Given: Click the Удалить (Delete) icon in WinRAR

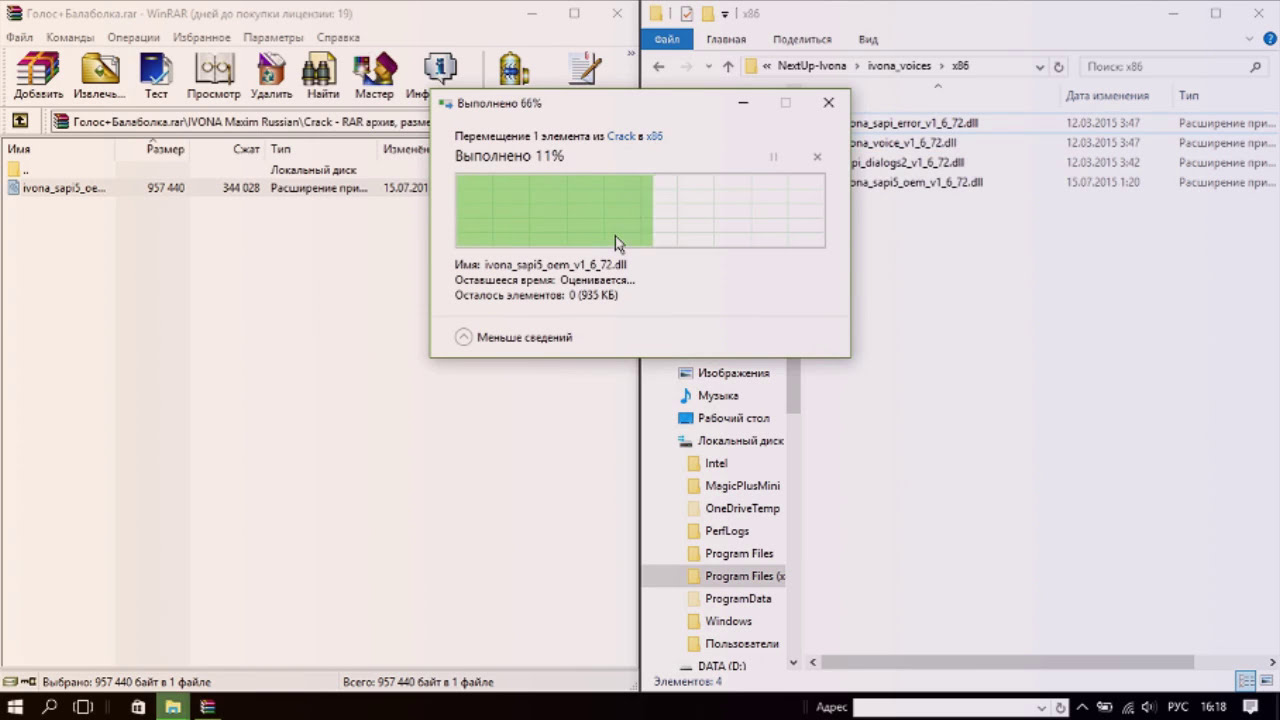Looking at the screenshot, I should [x=271, y=76].
